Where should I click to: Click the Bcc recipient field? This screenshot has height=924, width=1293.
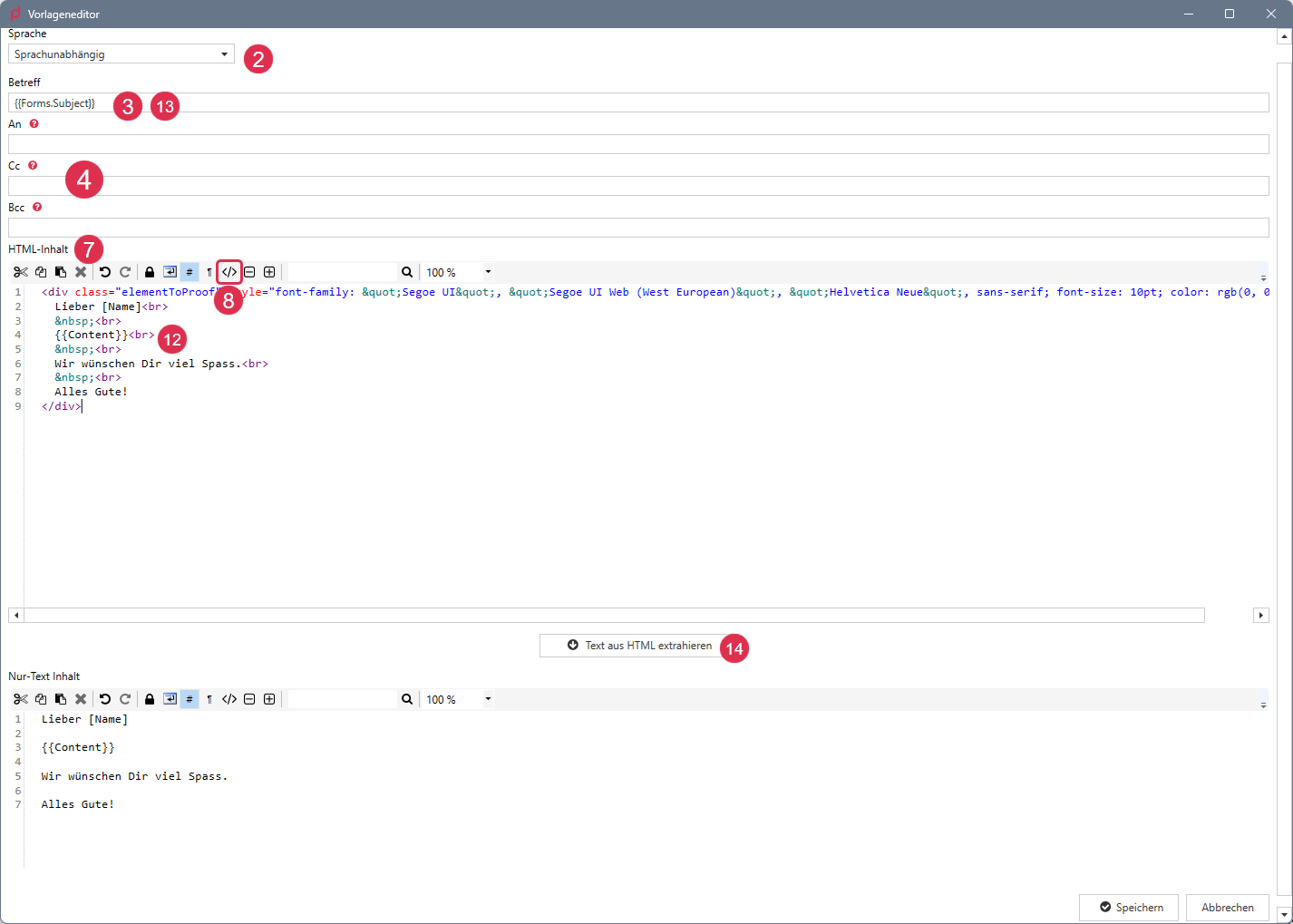coord(638,228)
